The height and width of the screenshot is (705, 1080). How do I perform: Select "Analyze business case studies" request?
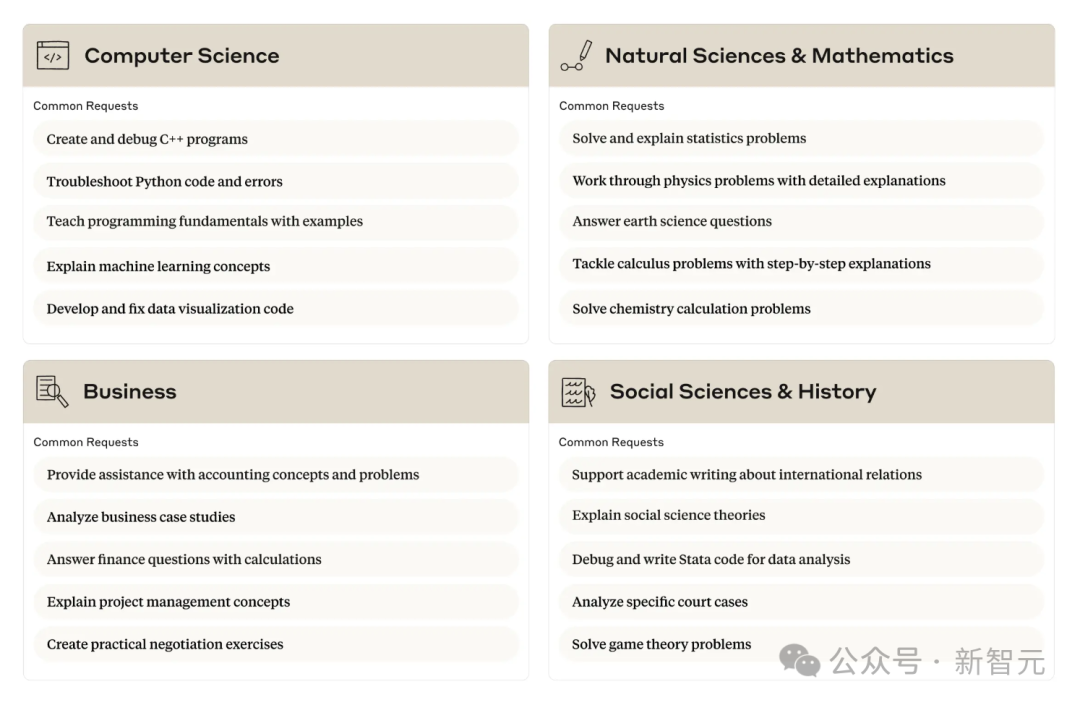tap(141, 517)
